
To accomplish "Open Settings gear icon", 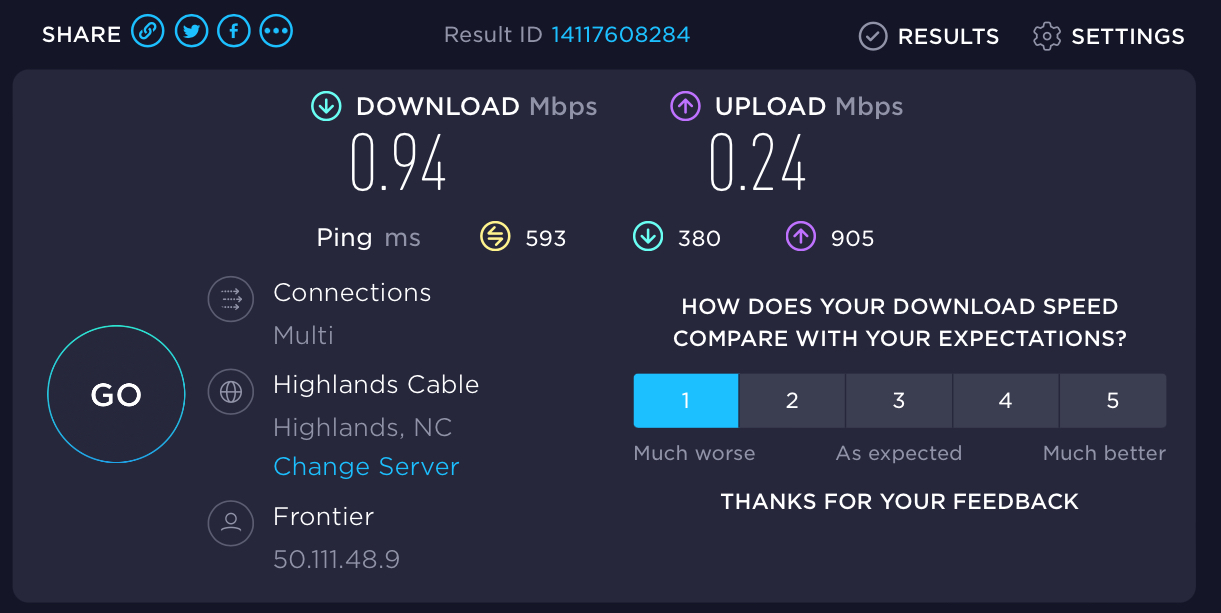I will point(1047,37).
